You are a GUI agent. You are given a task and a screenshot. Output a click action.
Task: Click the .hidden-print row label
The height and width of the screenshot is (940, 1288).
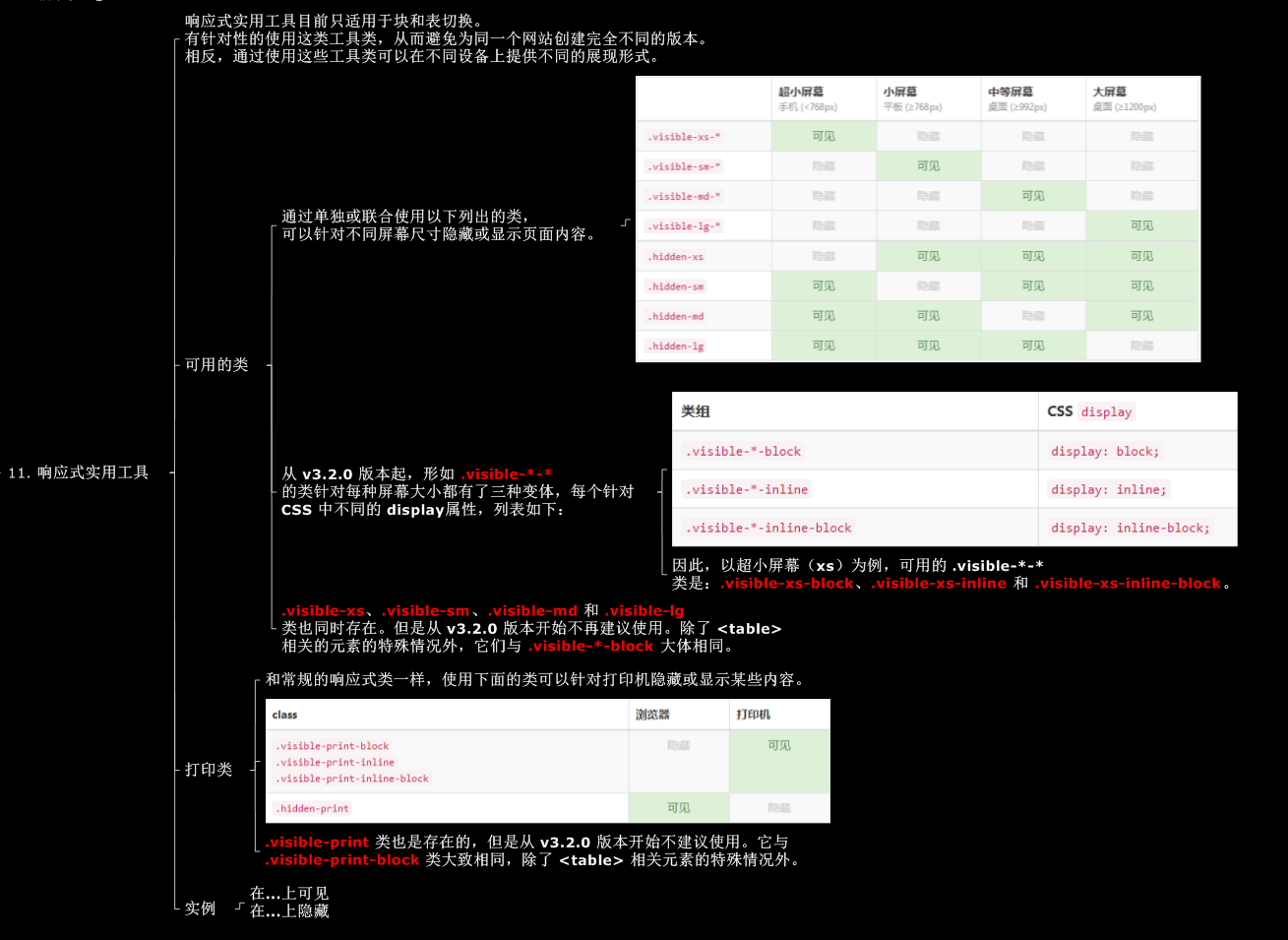(312, 808)
